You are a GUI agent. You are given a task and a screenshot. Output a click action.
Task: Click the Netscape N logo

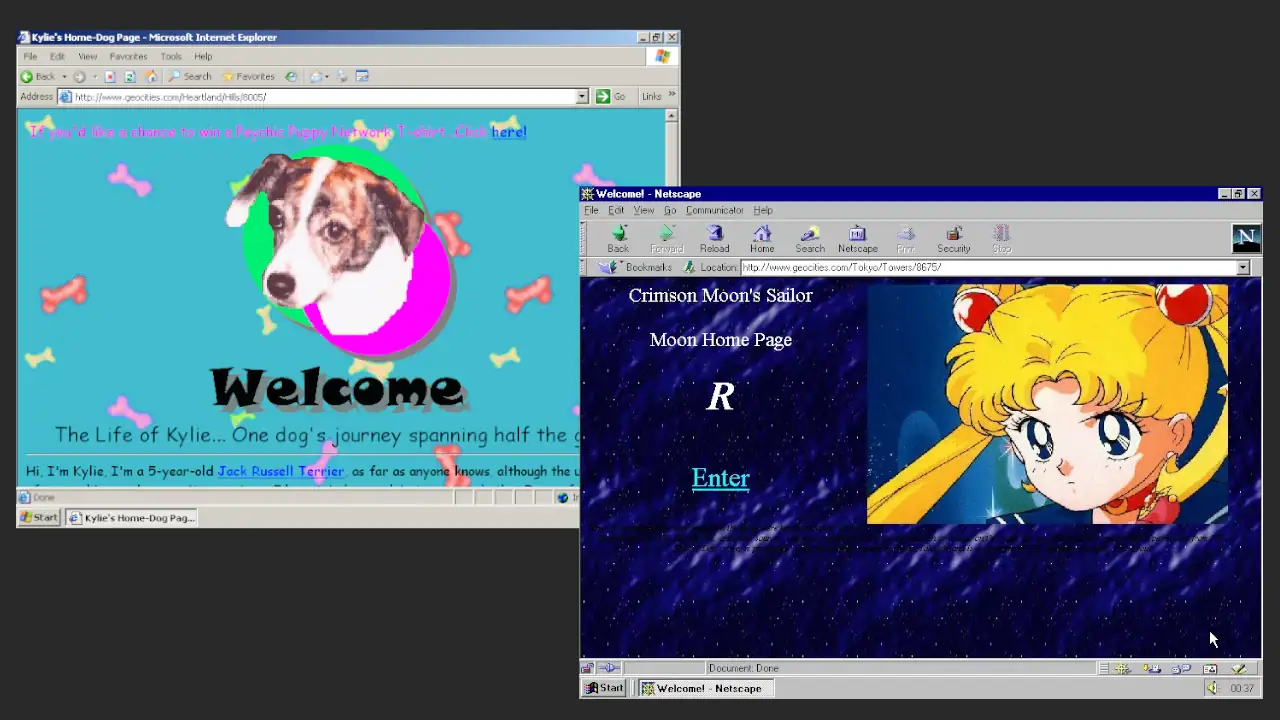1245,238
